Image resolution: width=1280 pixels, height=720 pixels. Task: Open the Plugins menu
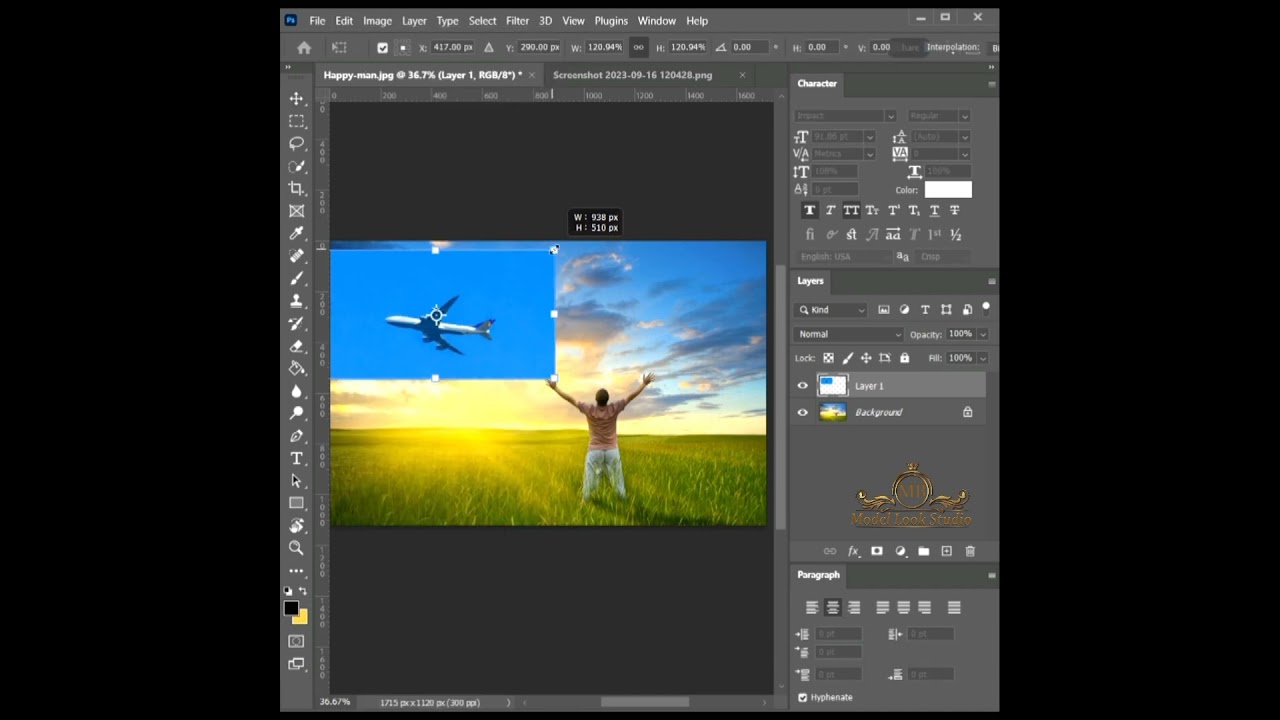tap(611, 21)
